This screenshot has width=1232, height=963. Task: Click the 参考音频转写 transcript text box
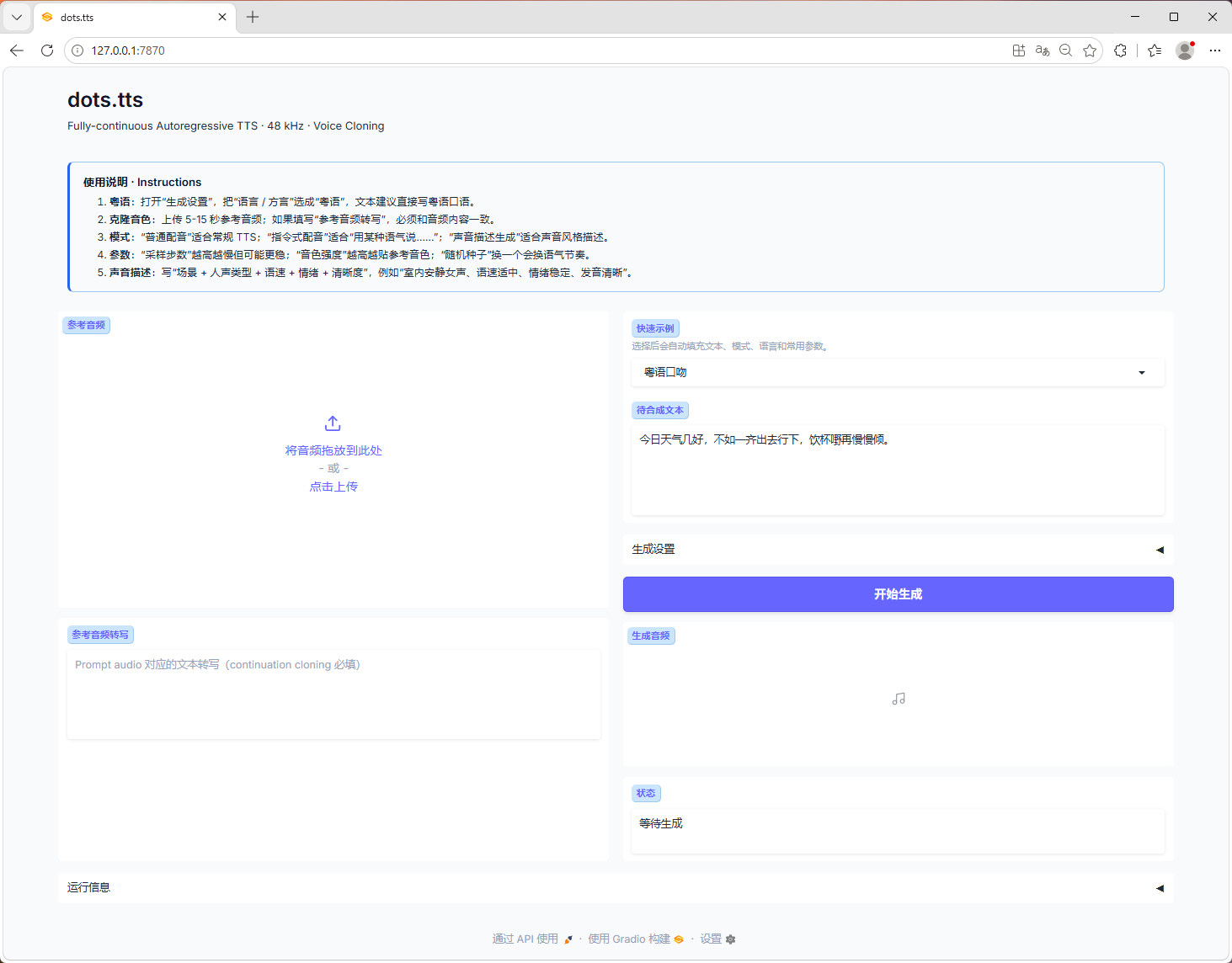(x=333, y=694)
